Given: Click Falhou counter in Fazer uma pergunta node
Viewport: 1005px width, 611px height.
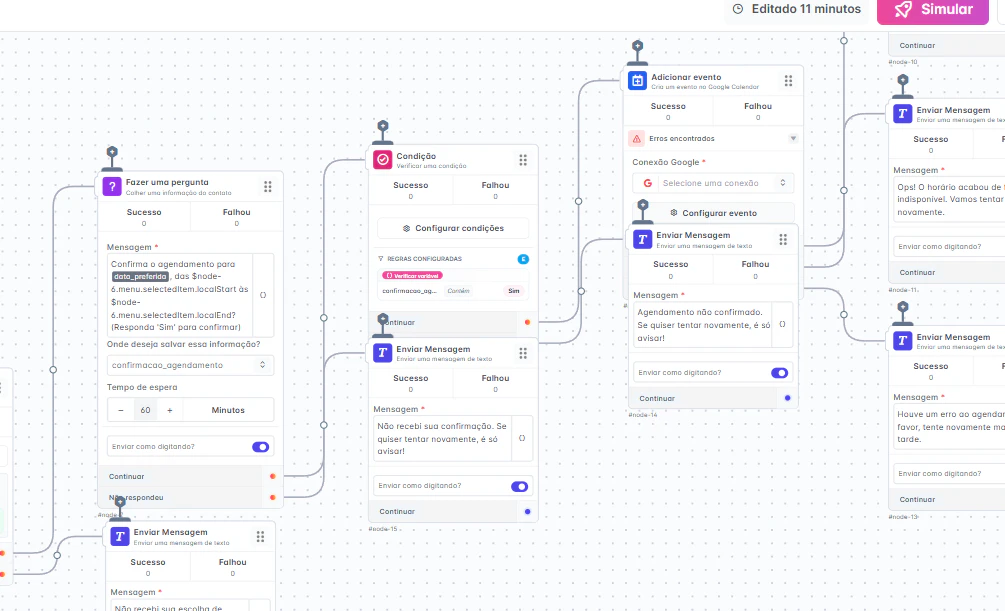Looking at the screenshot, I should pos(237,217).
